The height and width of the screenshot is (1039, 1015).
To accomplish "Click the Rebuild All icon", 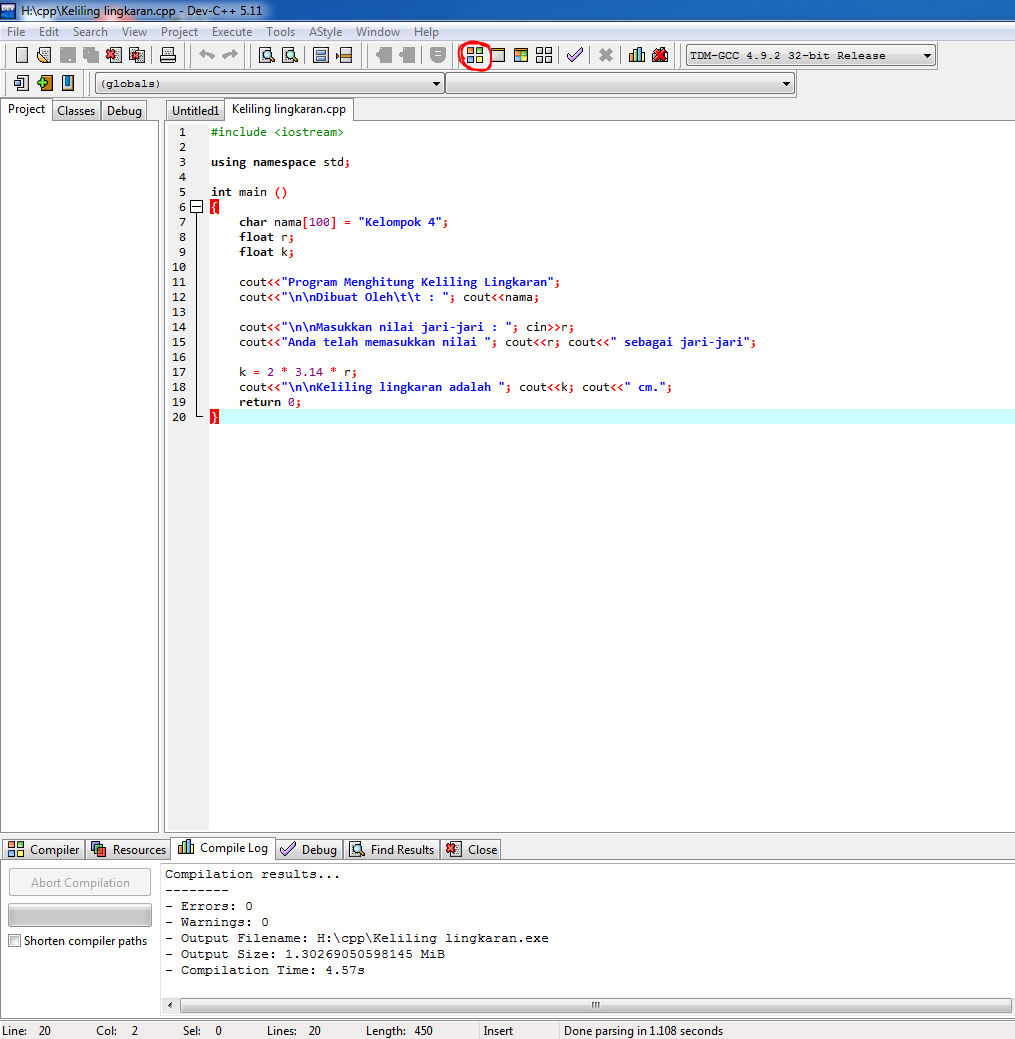I will tap(545, 56).
